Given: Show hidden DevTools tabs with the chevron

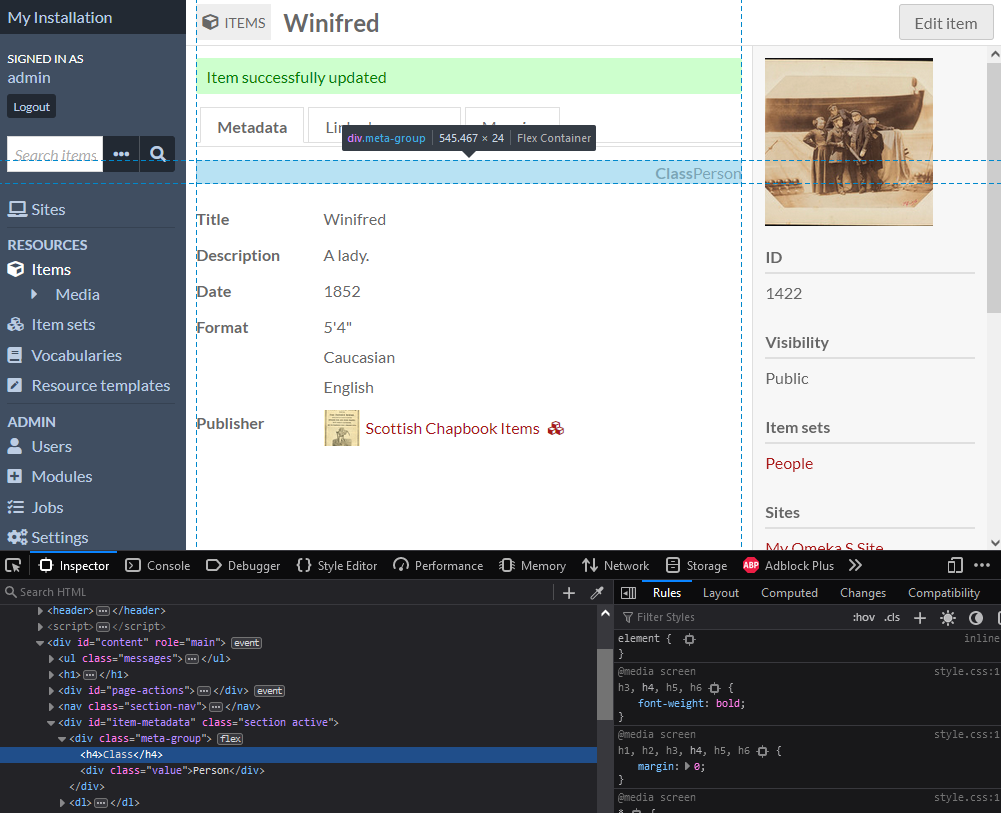Looking at the screenshot, I should [x=856, y=565].
